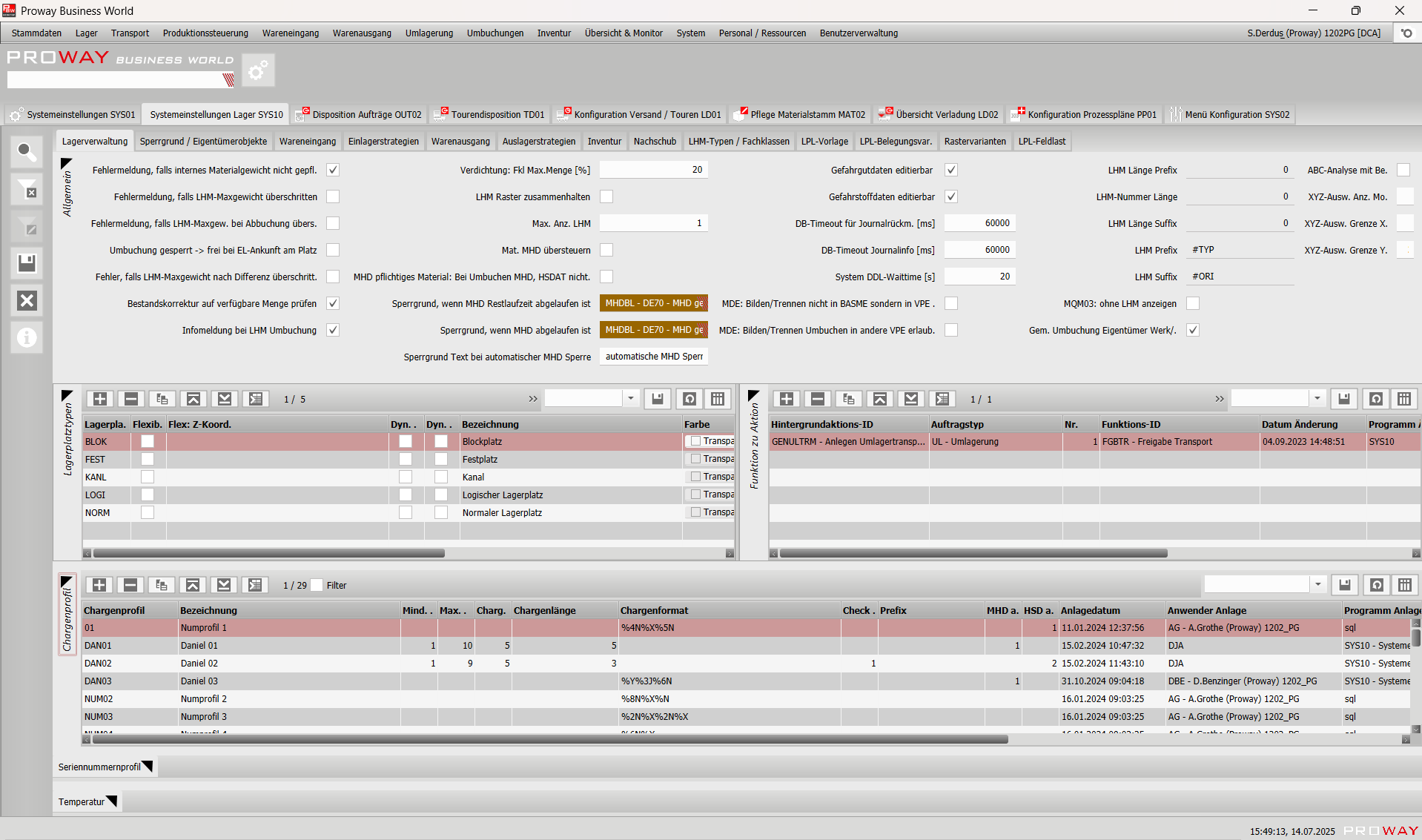Toggle 'Fehlermeldung, falls internes Materialgewicht nicht gepfl.' checkbox
Viewport: 1422px width, 840px height.
pyautogui.click(x=333, y=170)
